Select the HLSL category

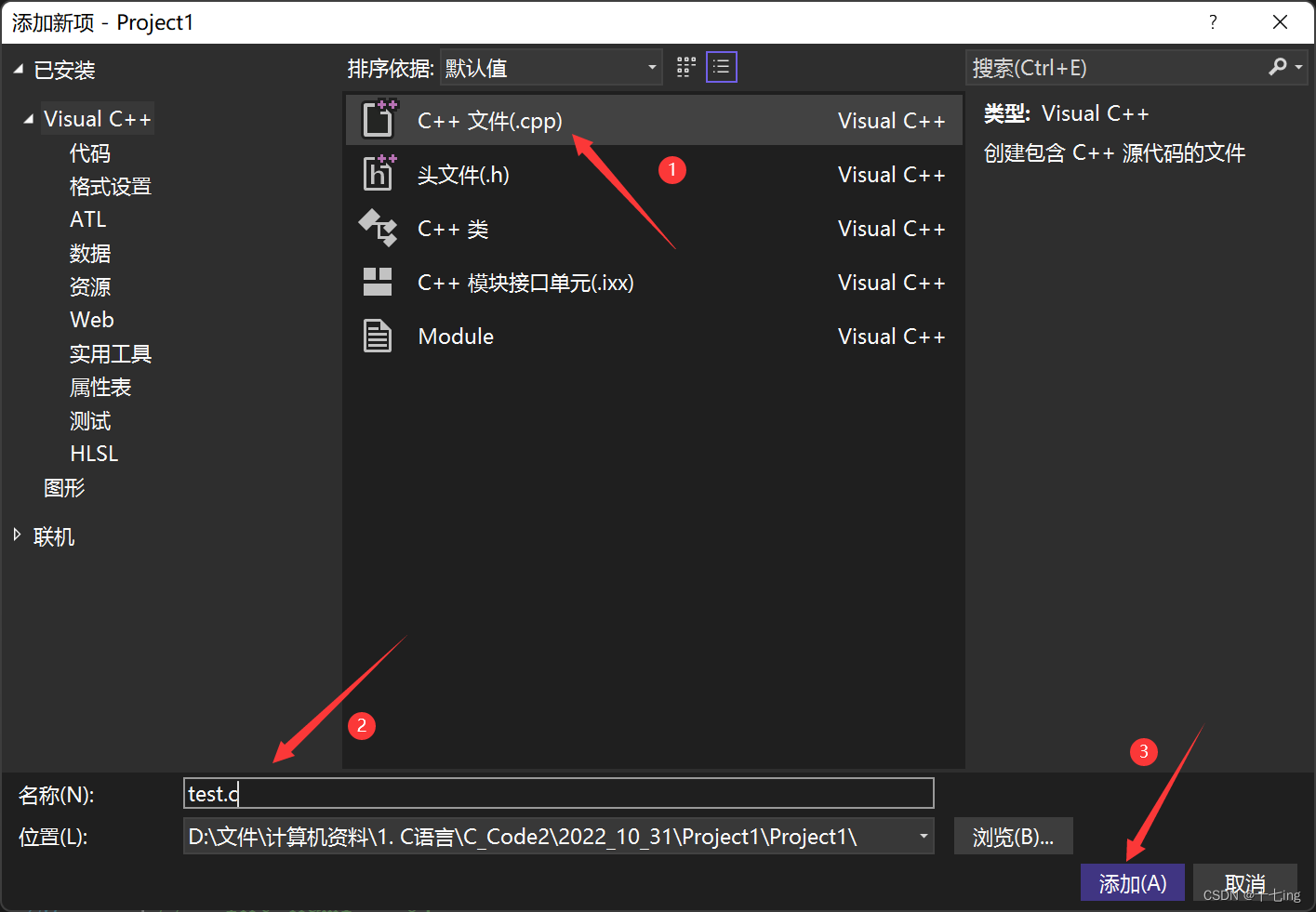tap(94, 453)
